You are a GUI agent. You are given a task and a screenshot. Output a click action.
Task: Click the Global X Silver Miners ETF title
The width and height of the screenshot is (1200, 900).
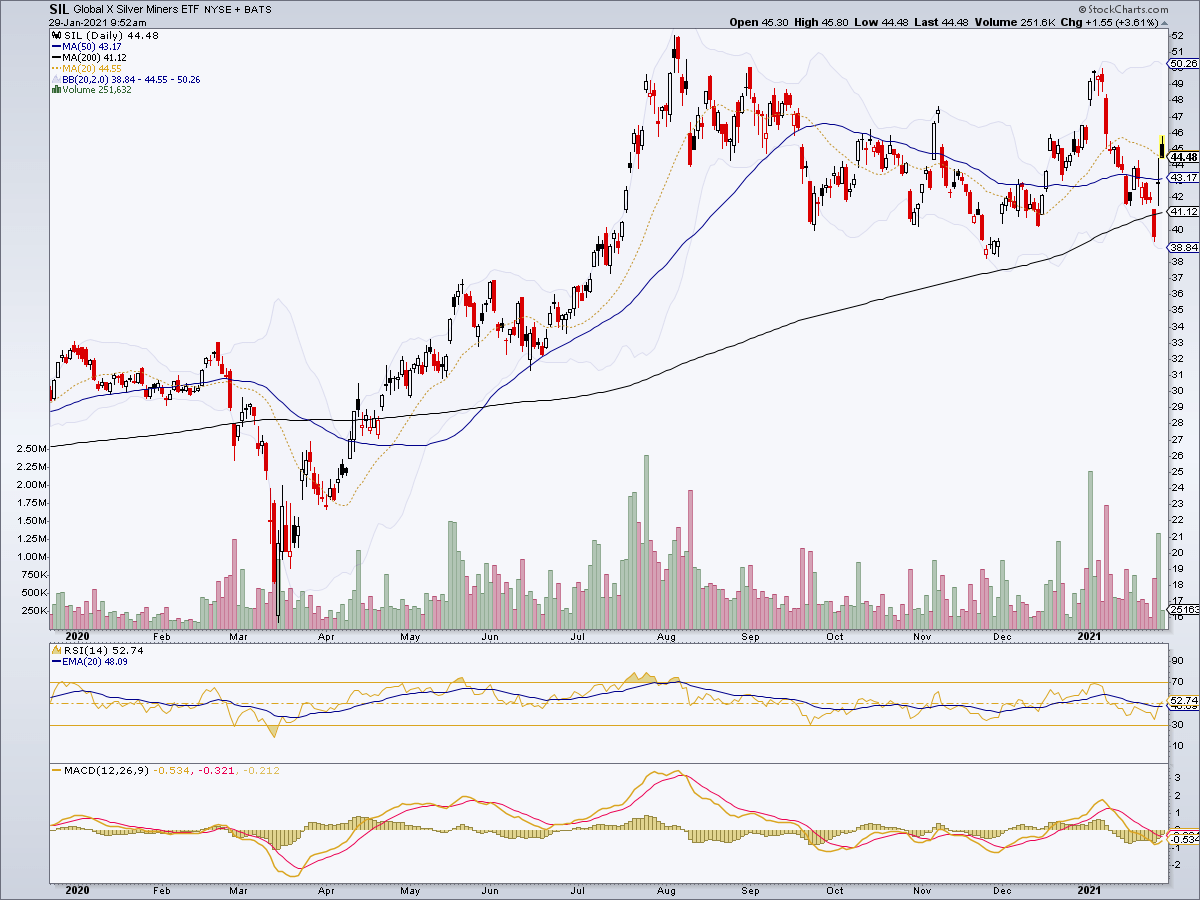click(137, 9)
